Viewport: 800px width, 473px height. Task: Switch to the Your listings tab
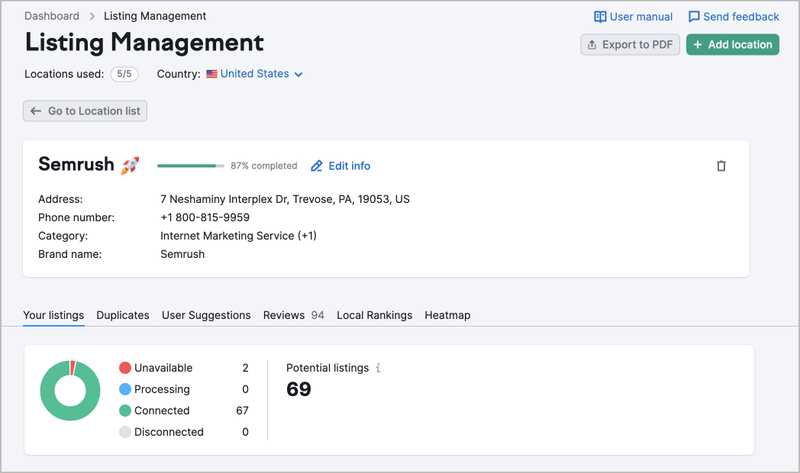(x=54, y=315)
